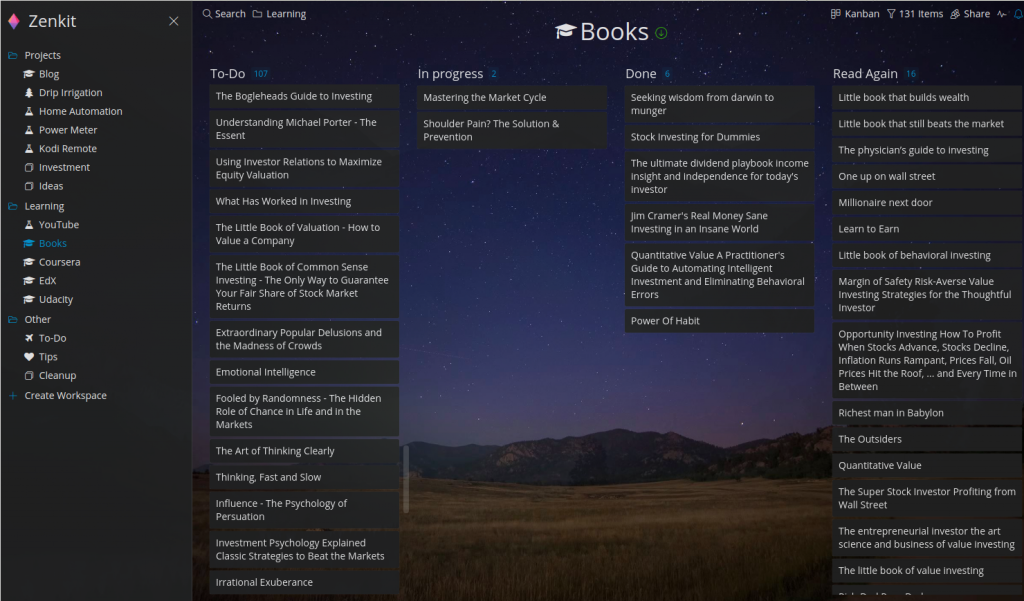Open Kodi Remote flask icon
The height and width of the screenshot is (601, 1024).
click(x=29, y=149)
